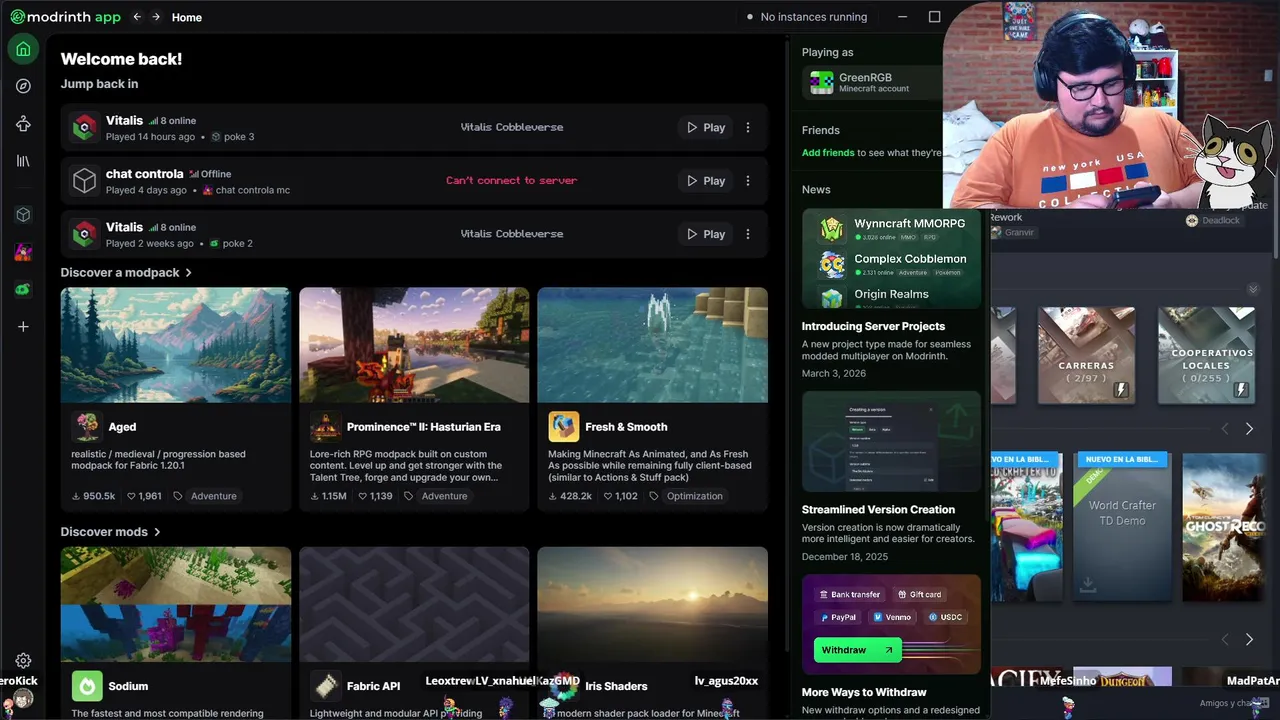Open the Aged modpack thumbnail

pyautogui.click(x=176, y=345)
